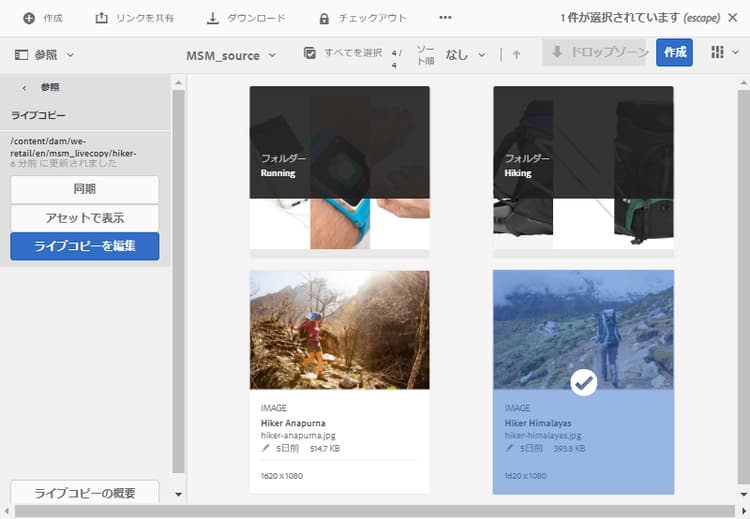Viewport: 750px width, 519px height.
Task: Click the ライブコピー section heading
Action: (x=38, y=115)
